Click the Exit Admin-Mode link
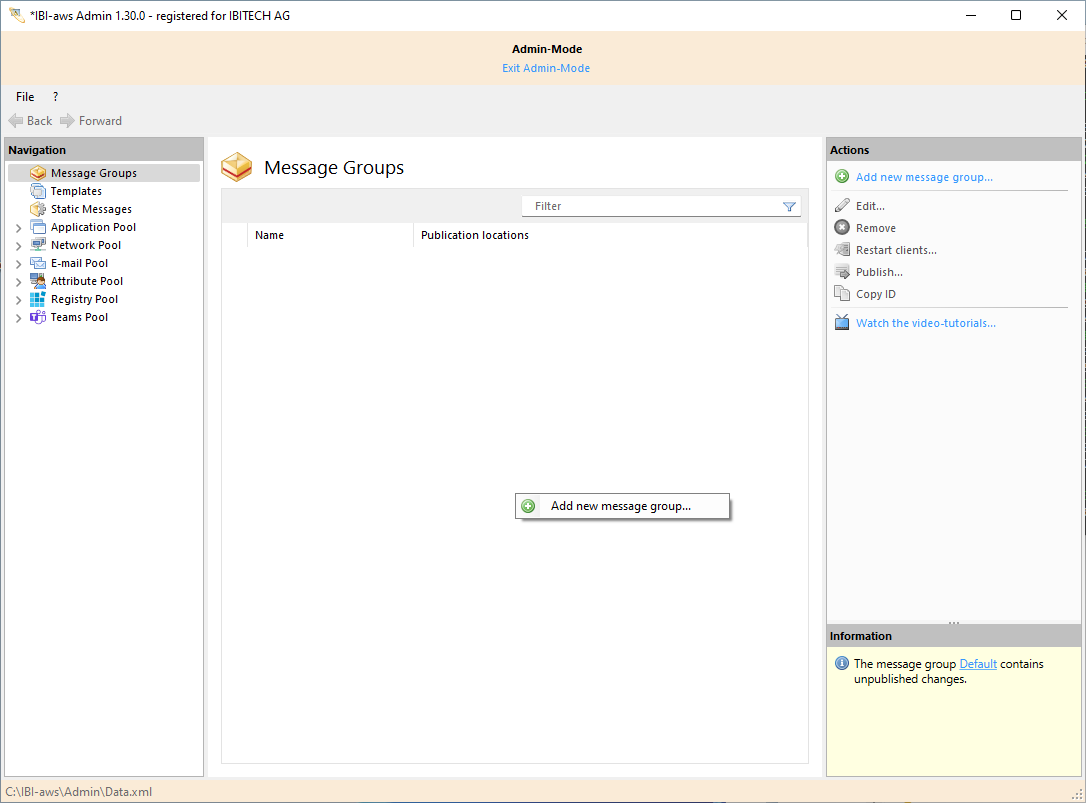This screenshot has height=803, width=1086. [x=546, y=68]
